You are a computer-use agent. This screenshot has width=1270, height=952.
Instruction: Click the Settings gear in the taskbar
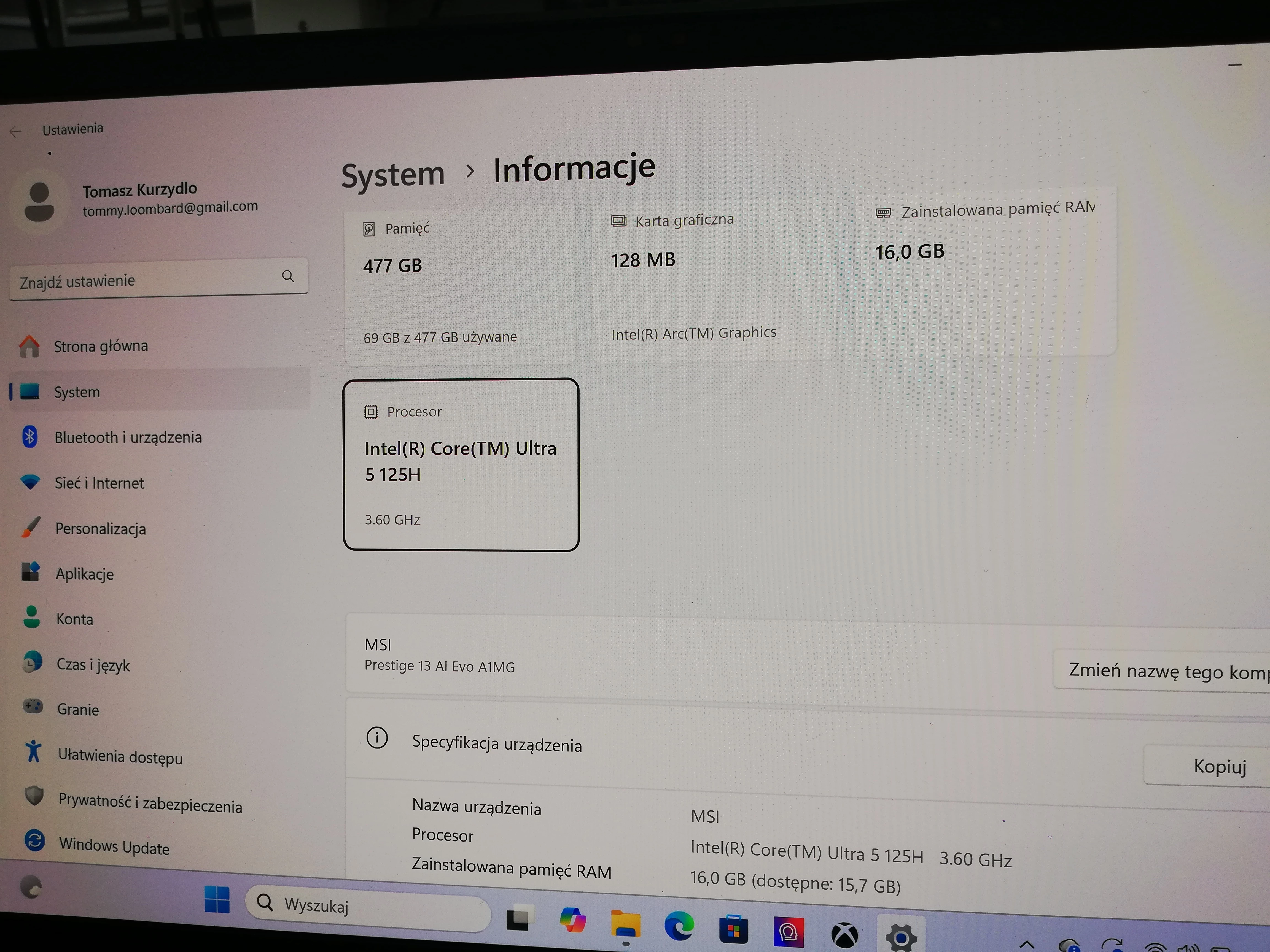coord(901,938)
